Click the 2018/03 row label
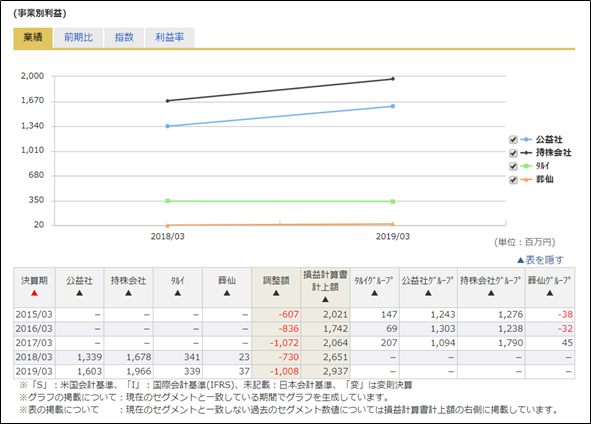The width and height of the screenshot is (591, 424). pyautogui.click(x=34, y=357)
